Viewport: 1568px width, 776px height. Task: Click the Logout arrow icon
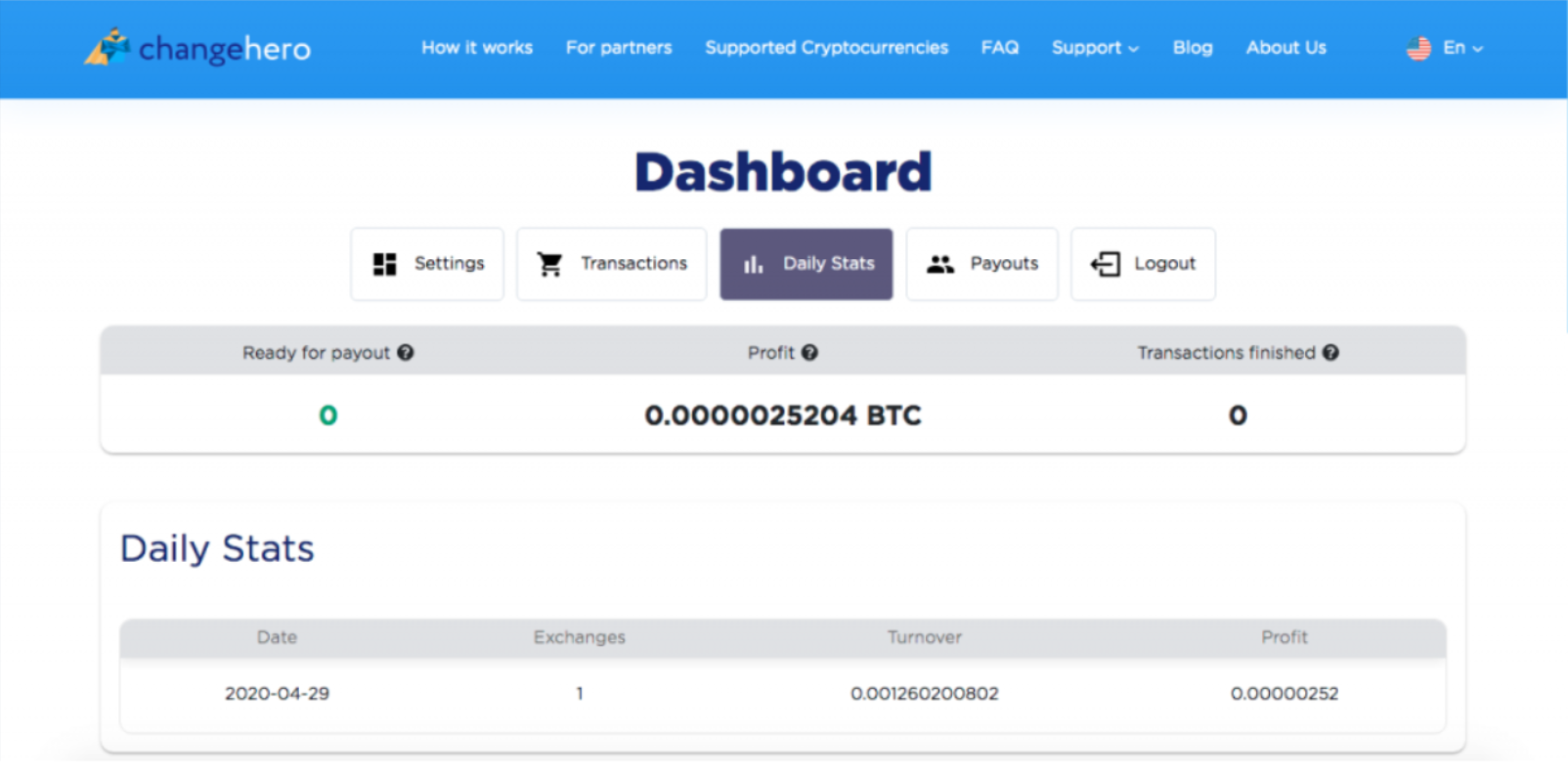pos(1106,264)
